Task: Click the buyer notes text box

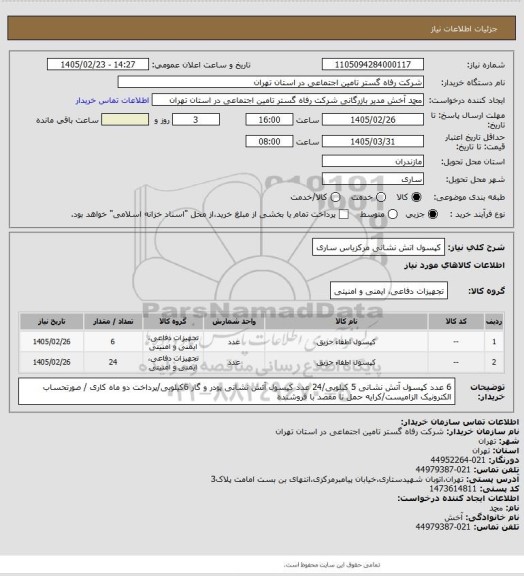Action: 237,392
